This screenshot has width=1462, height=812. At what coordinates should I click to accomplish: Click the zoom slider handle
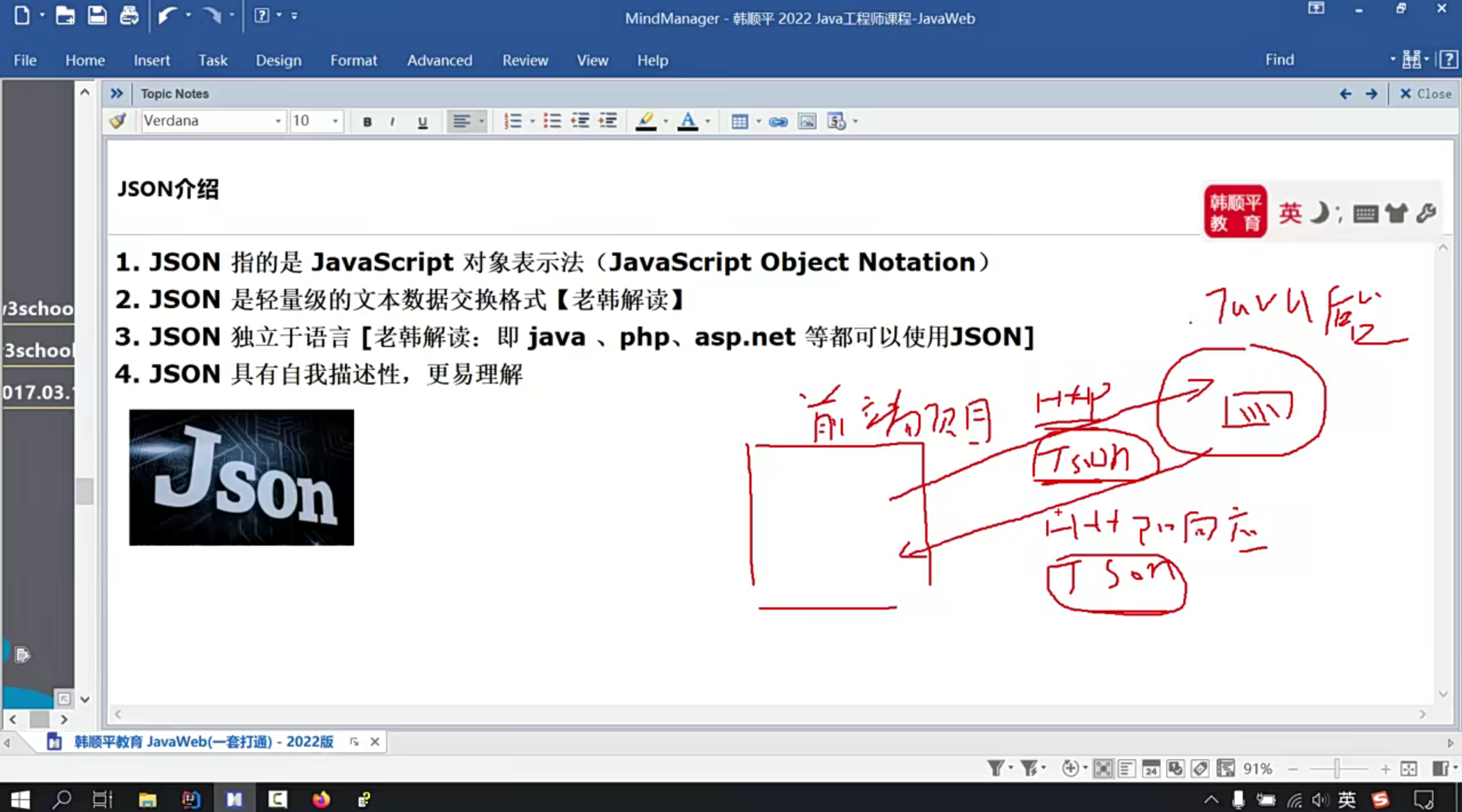click(1336, 769)
